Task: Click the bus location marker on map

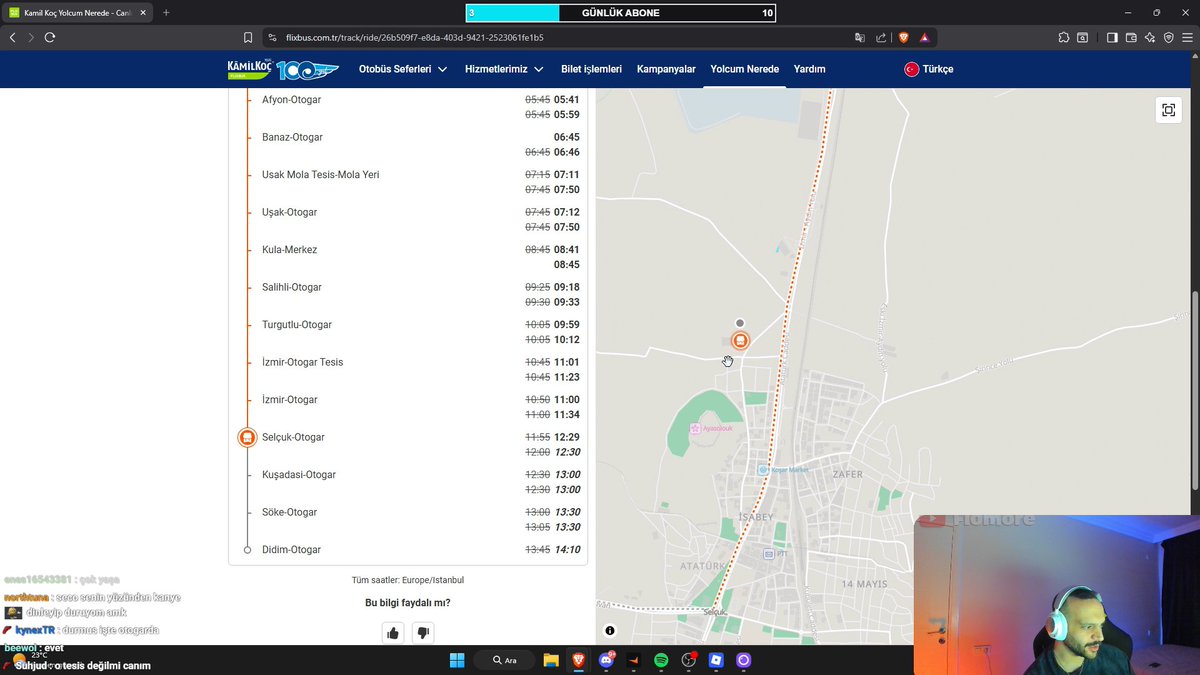Action: point(740,340)
